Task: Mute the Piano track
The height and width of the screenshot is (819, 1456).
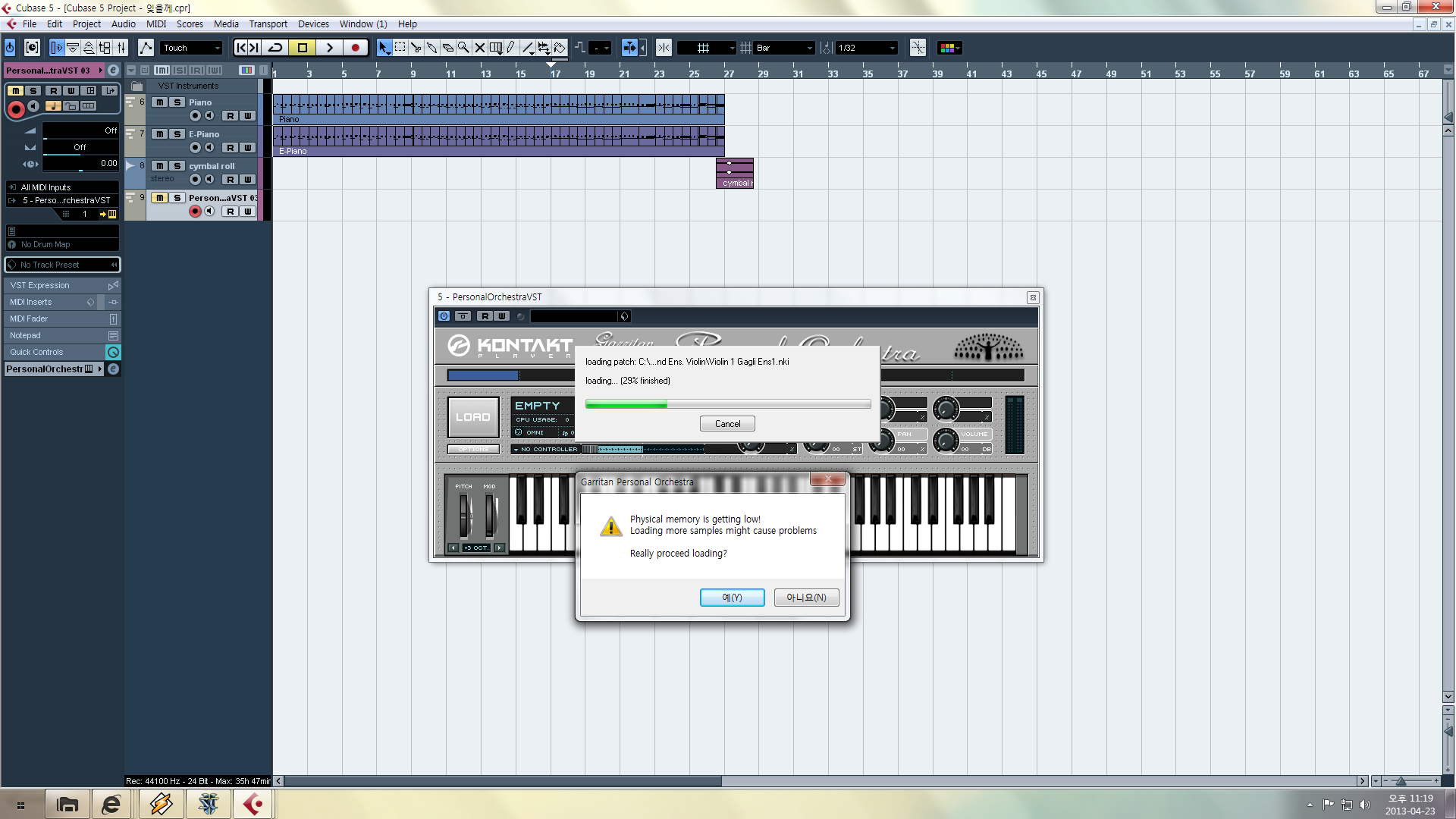Action: (x=160, y=102)
